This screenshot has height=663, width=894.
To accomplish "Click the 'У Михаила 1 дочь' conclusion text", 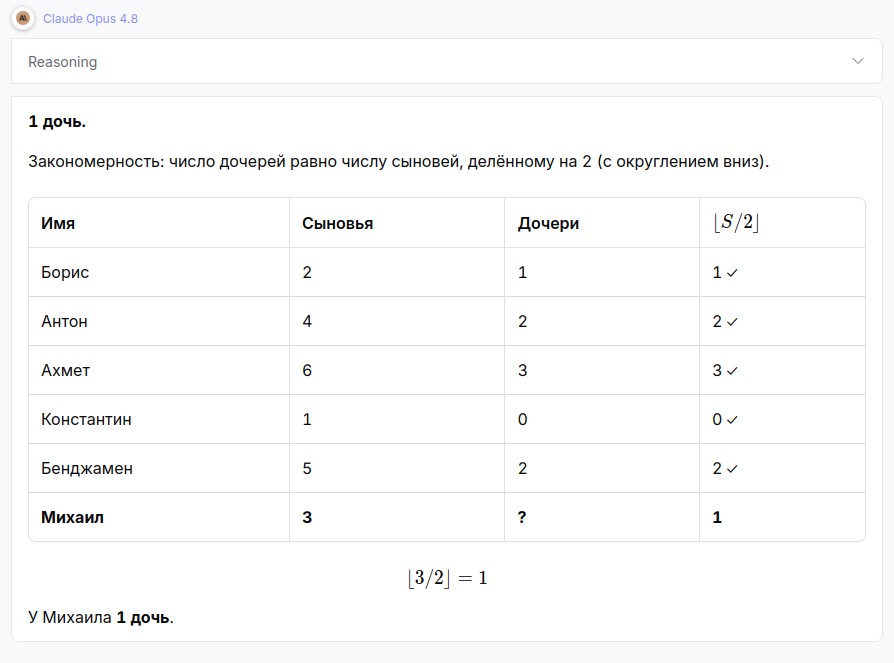I will click(x=101, y=617).
